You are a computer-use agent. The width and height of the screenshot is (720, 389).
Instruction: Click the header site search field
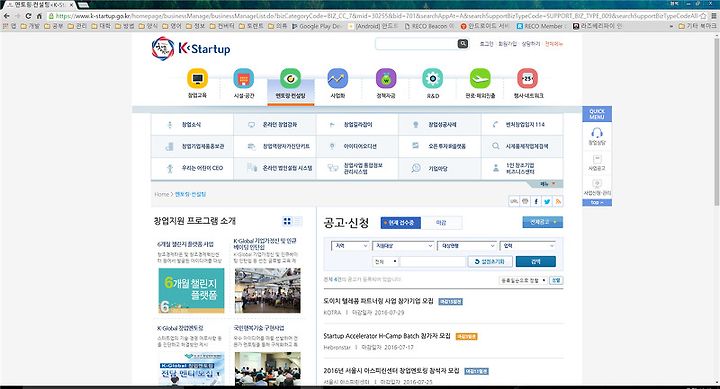[x=416, y=44]
